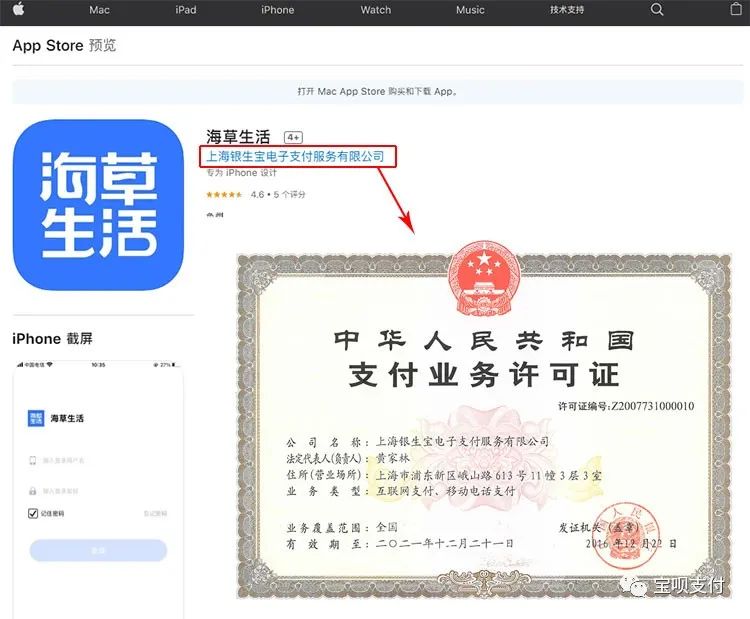Open the iPhone login screenshot thumbnail
Screen dimensions: 750x619
(x=98, y=489)
